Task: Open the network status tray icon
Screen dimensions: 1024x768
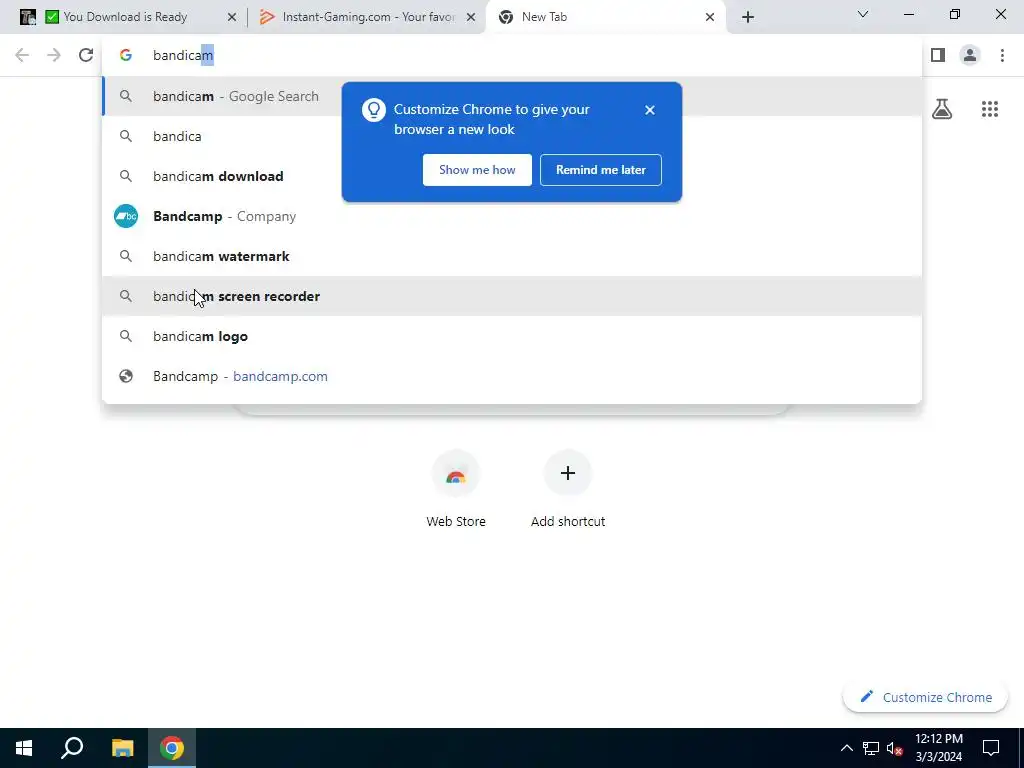Action: (871, 748)
